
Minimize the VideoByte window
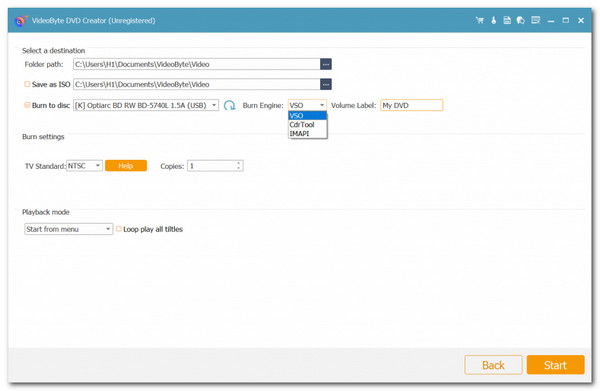click(x=551, y=21)
